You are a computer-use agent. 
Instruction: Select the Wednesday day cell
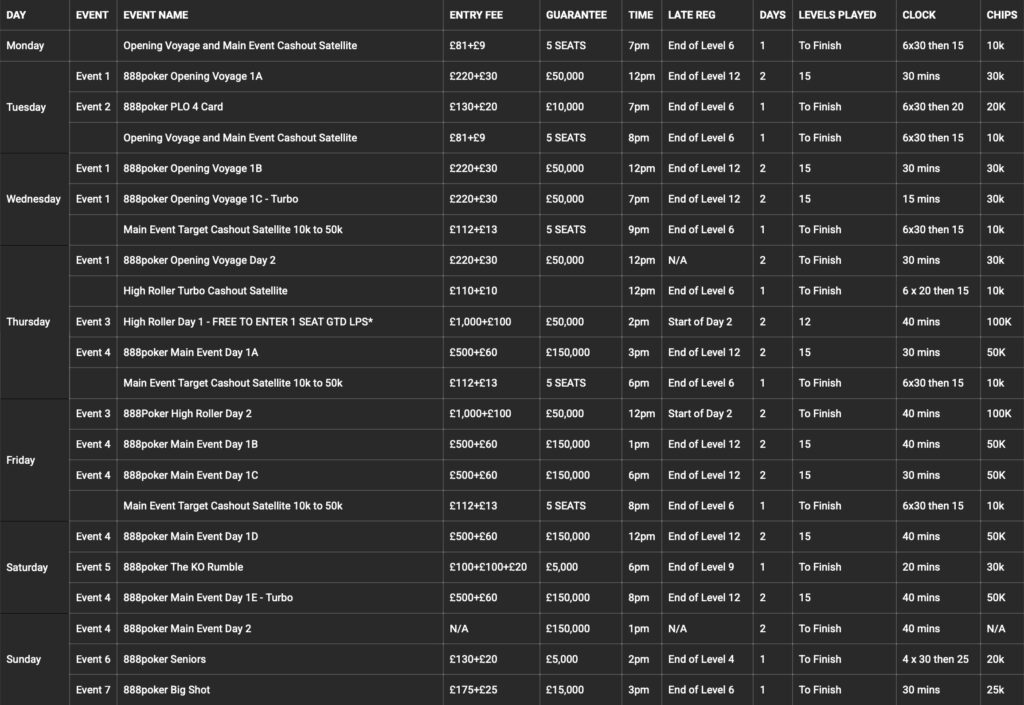pyautogui.click(x=33, y=199)
